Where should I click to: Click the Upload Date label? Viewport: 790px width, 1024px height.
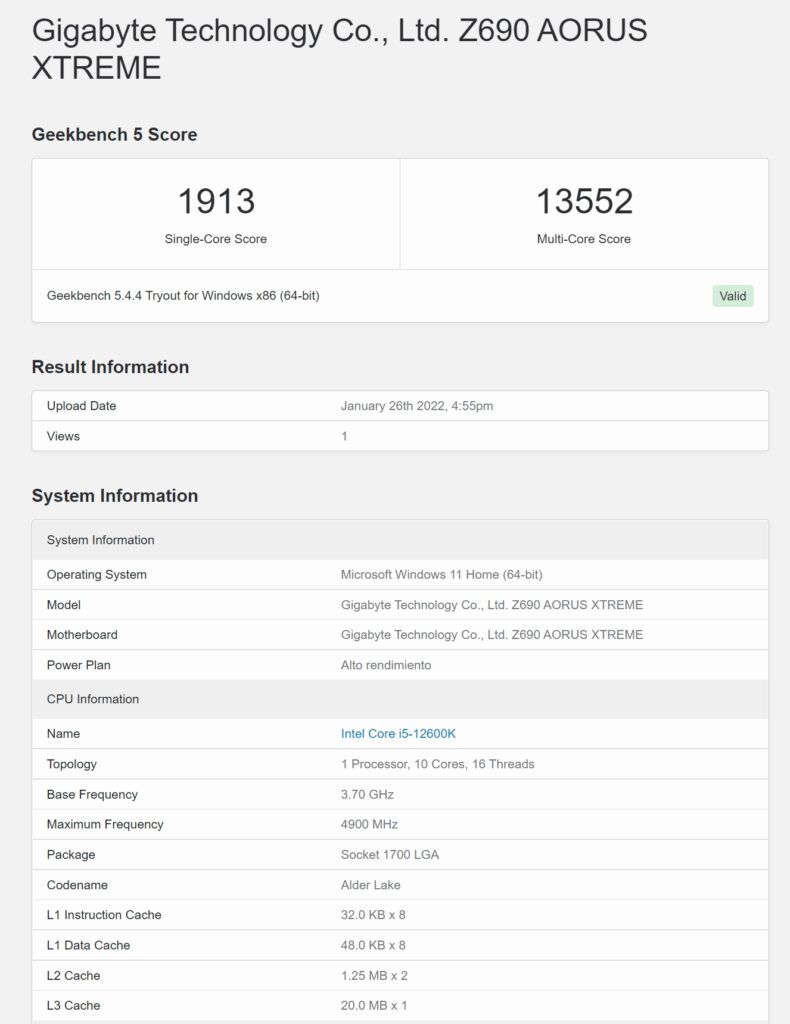tap(82, 406)
